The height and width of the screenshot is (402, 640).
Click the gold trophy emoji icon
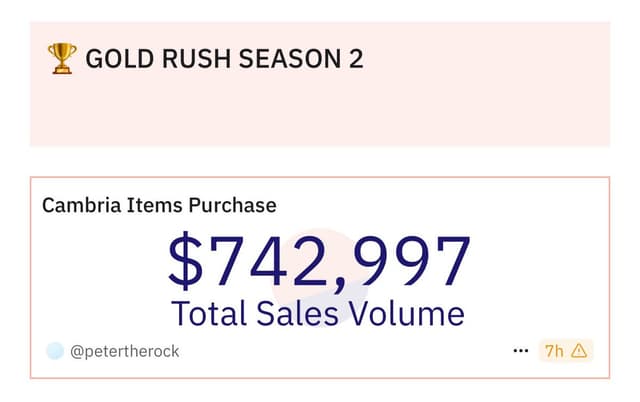point(62,58)
